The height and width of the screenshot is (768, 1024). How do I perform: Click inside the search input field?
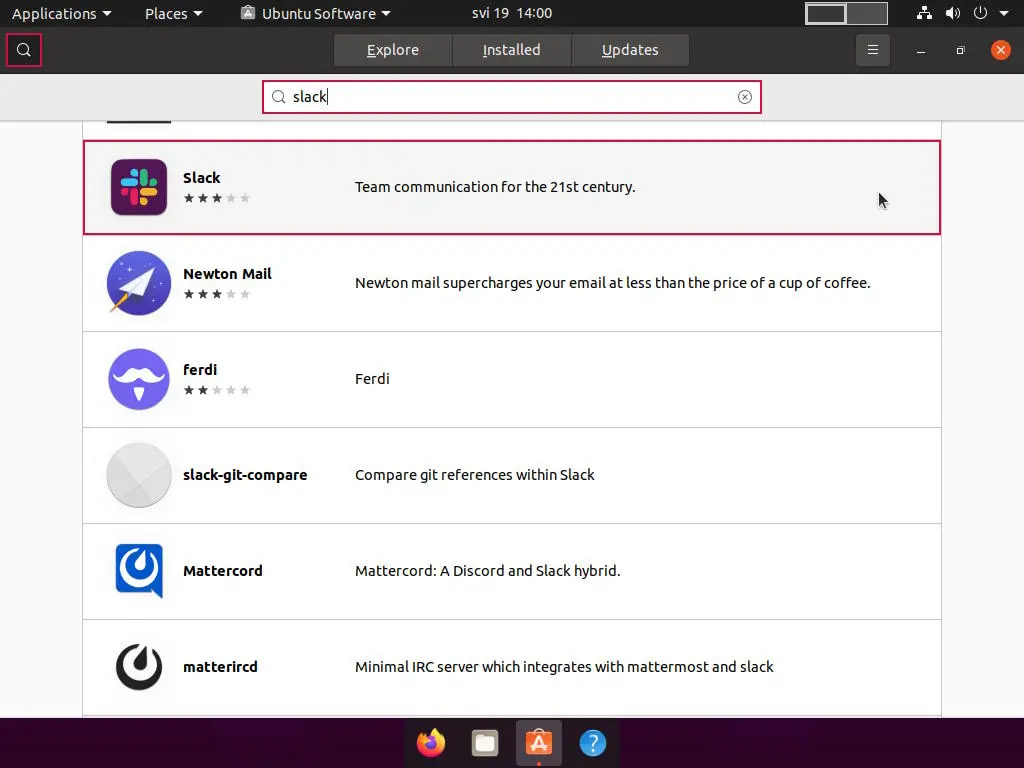point(511,97)
